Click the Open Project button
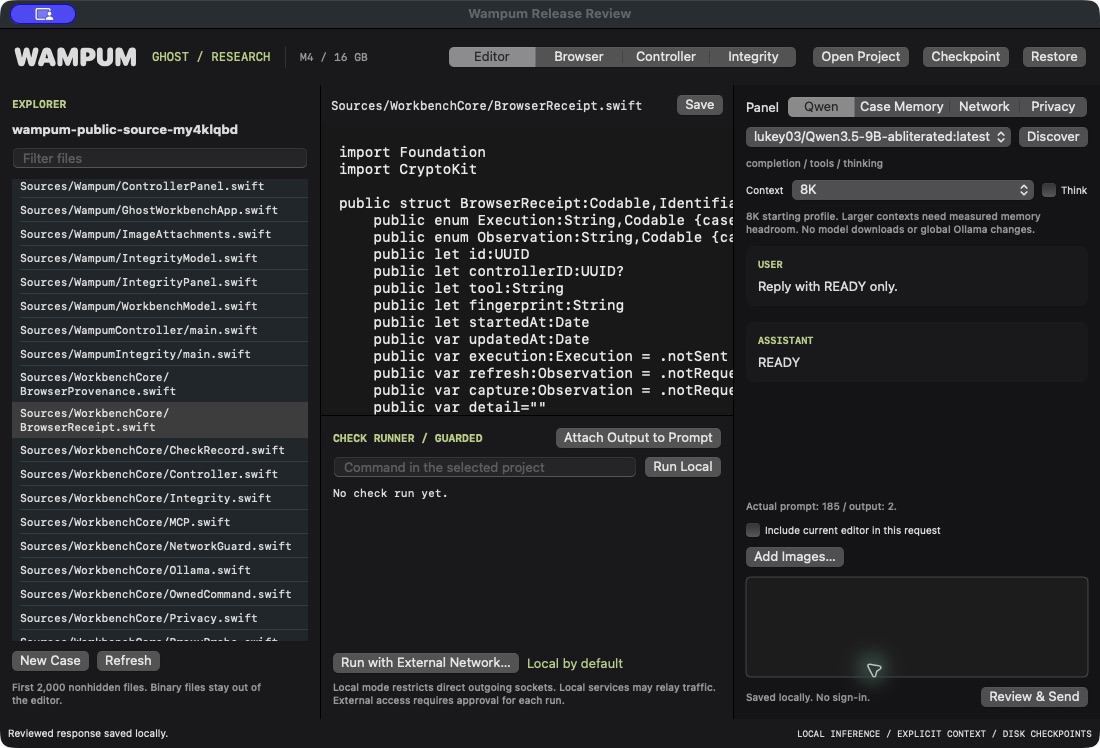Image resolution: width=1100 pixels, height=748 pixels. (860, 57)
